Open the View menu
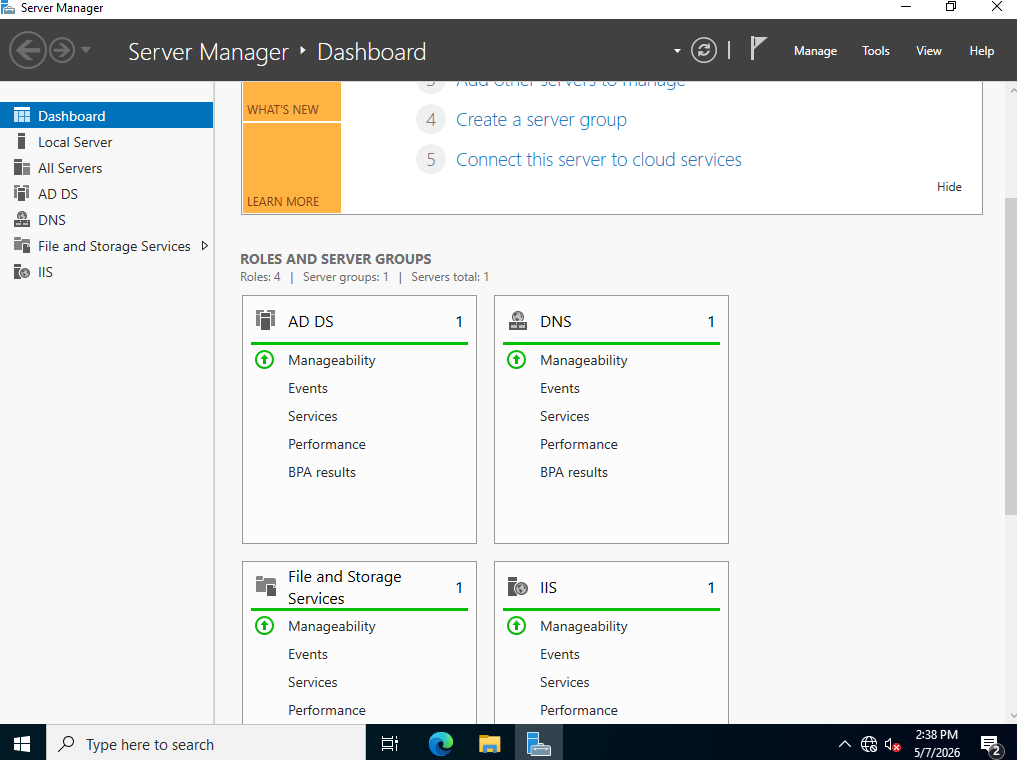The width and height of the screenshot is (1017, 760). click(x=928, y=51)
